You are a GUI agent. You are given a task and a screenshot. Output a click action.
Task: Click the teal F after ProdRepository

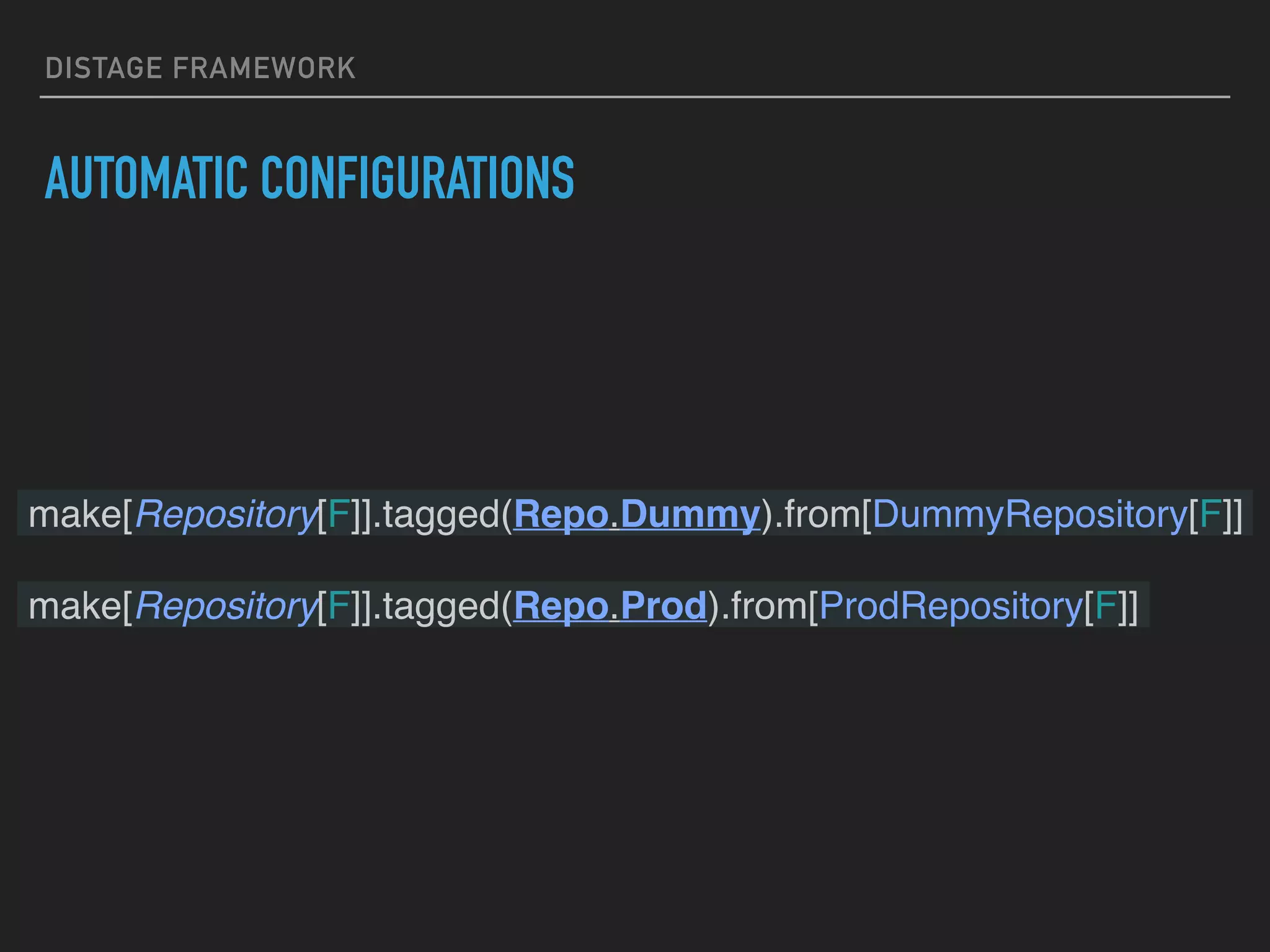[1106, 606]
